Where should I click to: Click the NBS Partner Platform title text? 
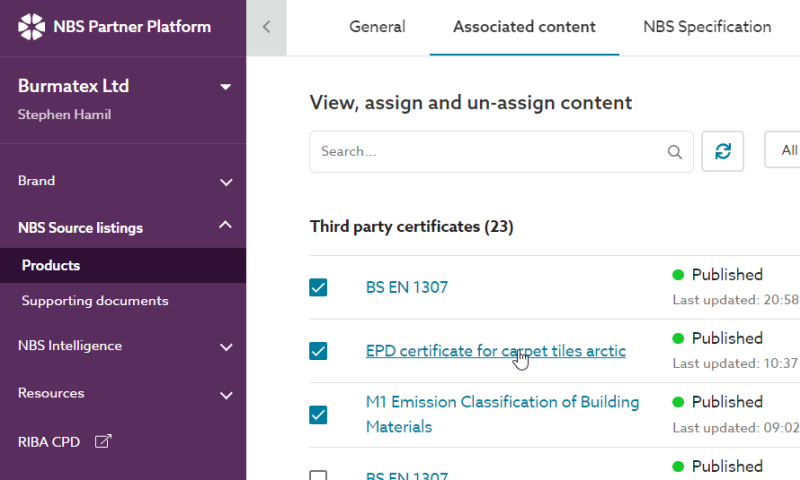tap(132, 27)
